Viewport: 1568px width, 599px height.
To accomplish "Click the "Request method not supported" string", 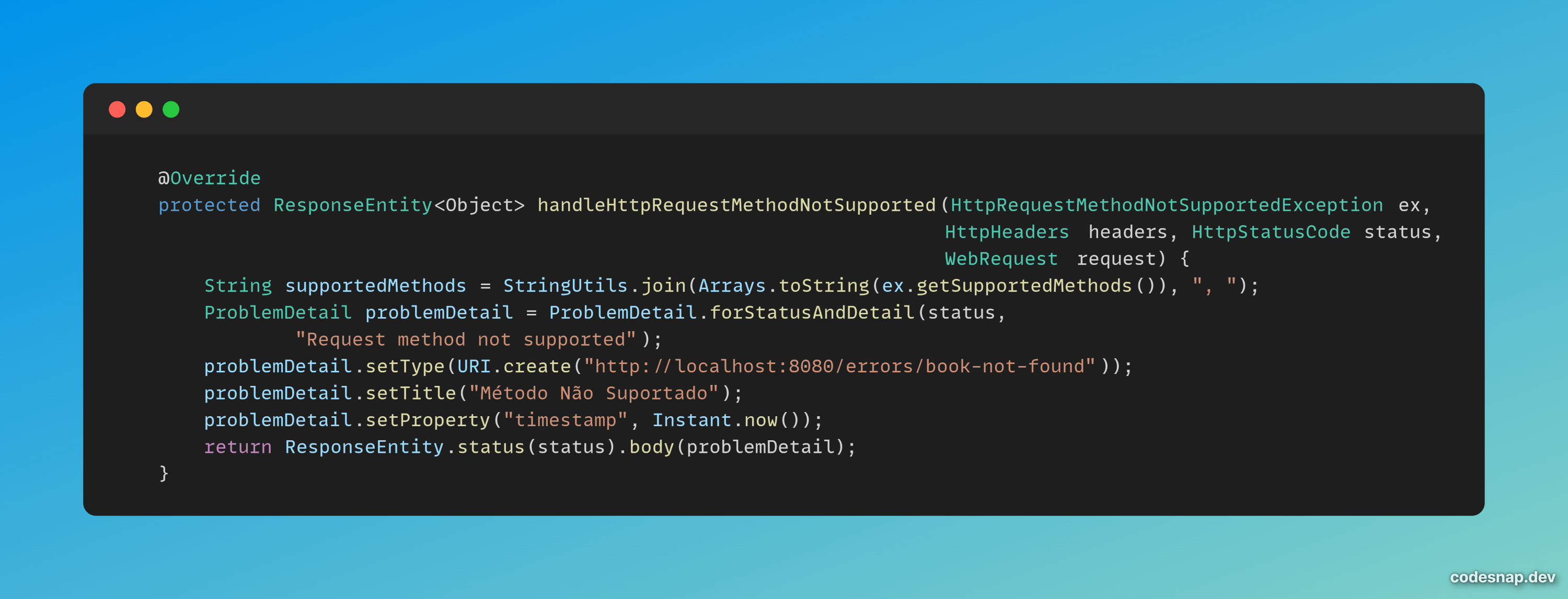I will pos(466,339).
